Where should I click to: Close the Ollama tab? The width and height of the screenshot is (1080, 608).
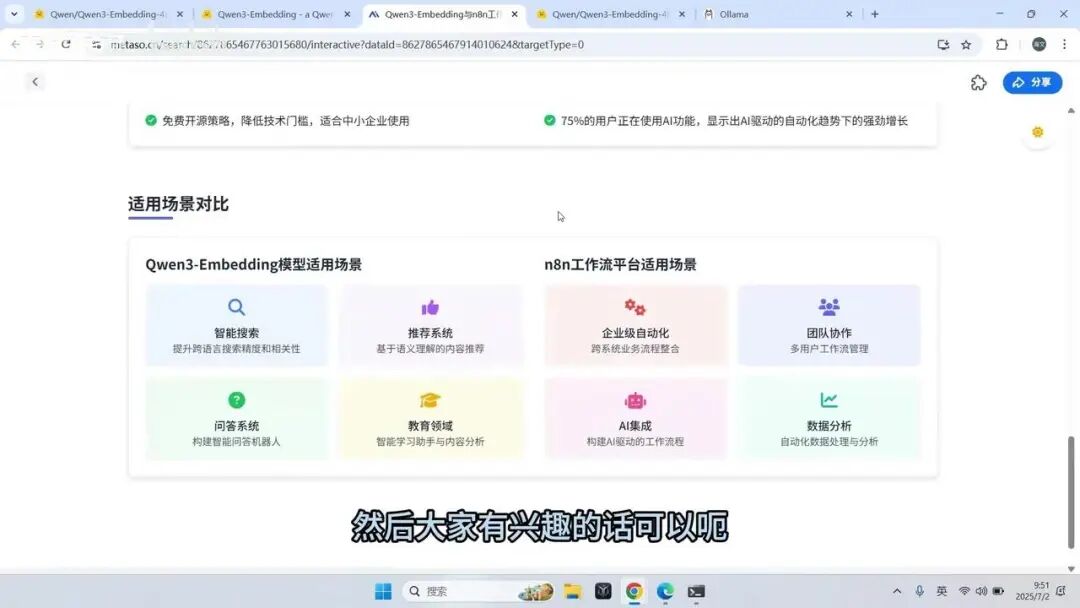[849, 14]
